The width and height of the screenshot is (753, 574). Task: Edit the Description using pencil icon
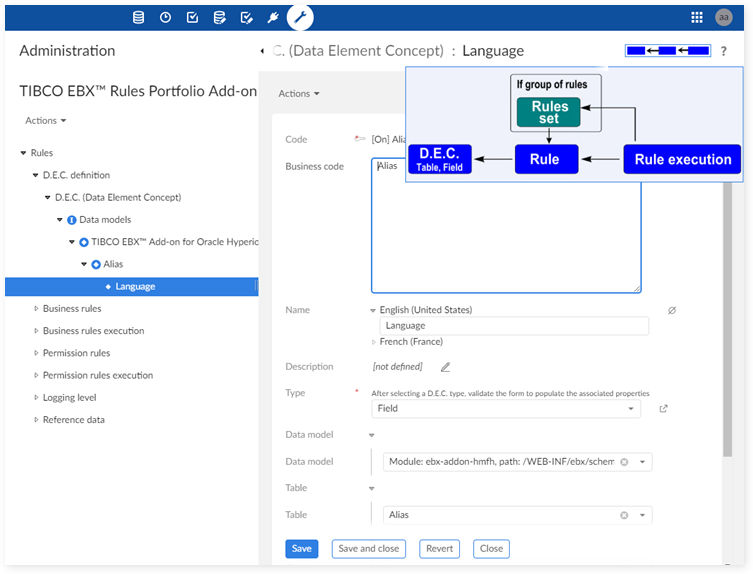coord(446,367)
